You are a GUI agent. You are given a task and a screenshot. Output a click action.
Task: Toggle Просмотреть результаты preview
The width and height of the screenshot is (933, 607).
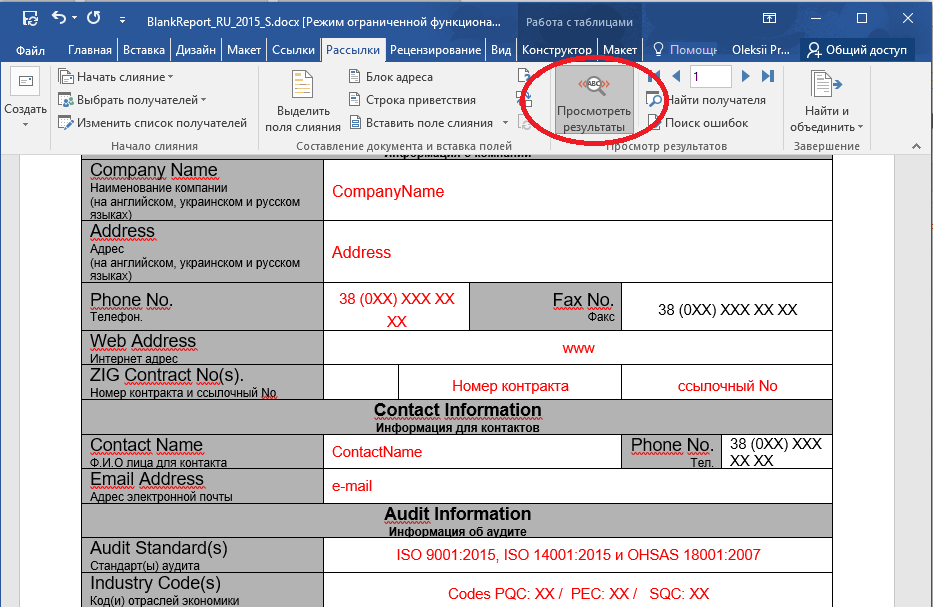click(594, 101)
